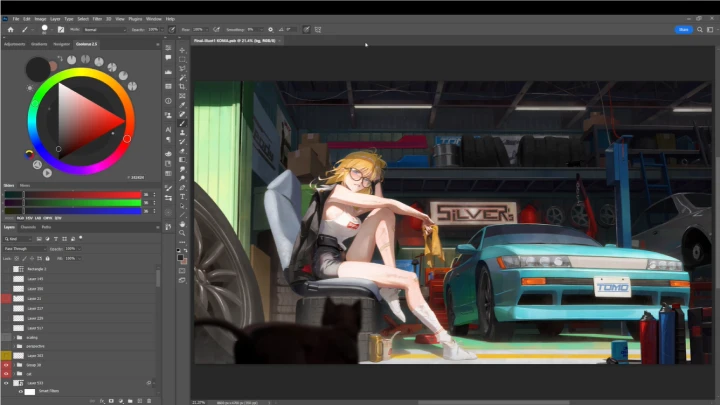
Task: Click the add layer mask icon
Action: (111, 401)
